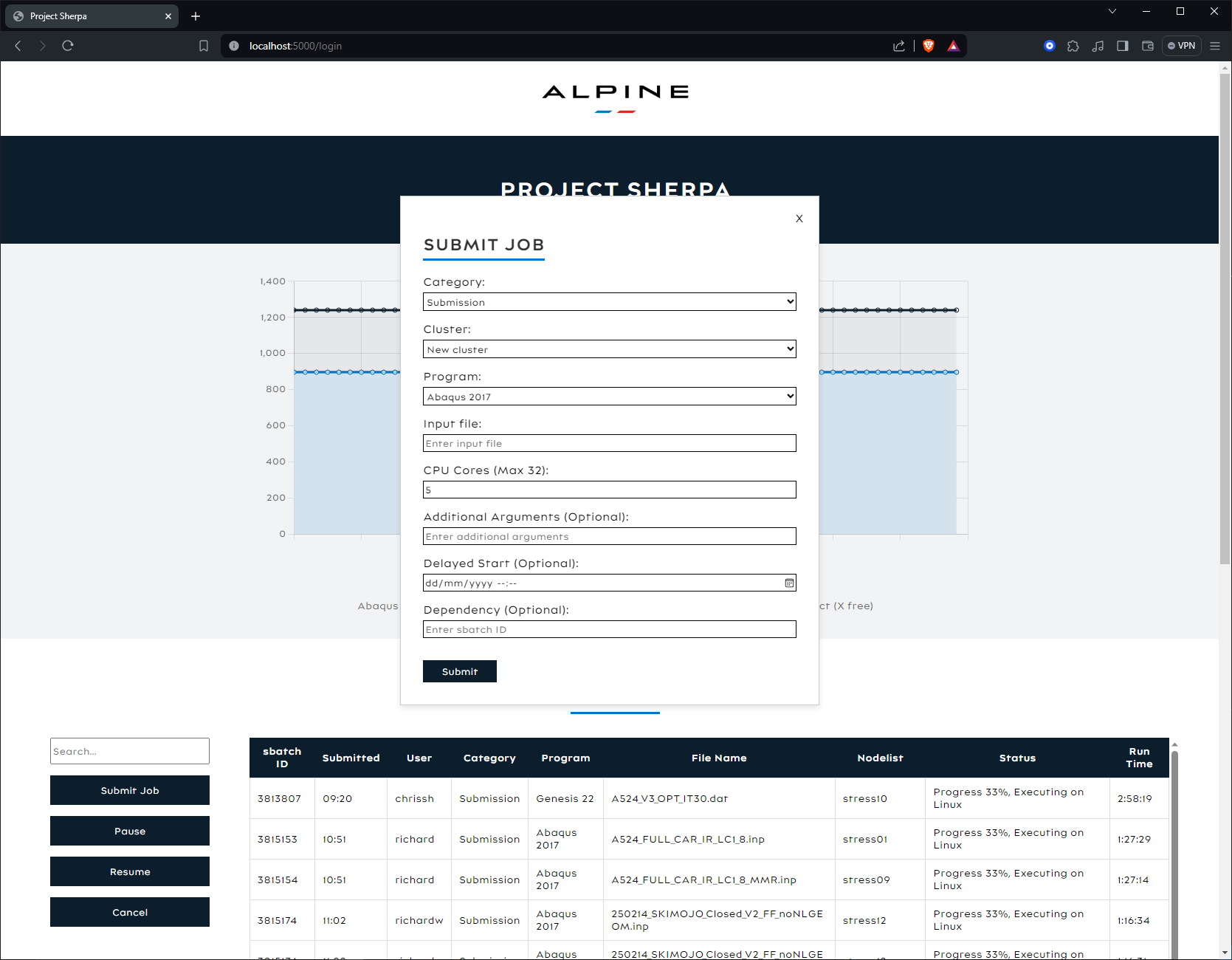Click the CPU Cores field
Viewport: 1232px width, 960px height.
[610, 490]
